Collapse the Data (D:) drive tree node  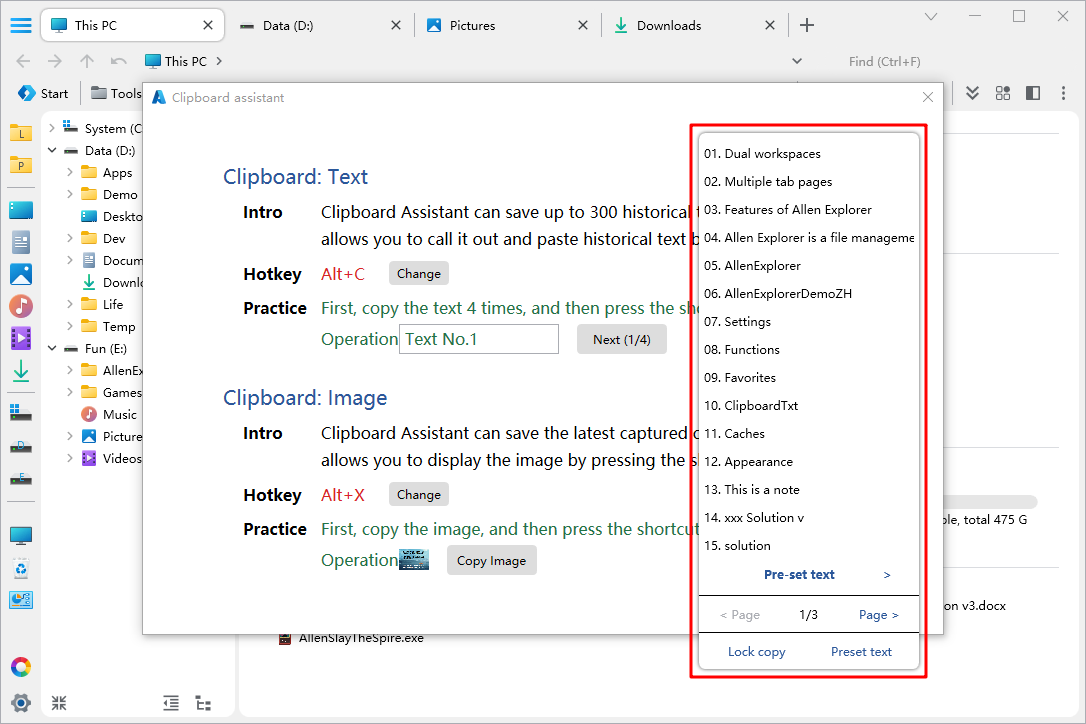(x=52, y=151)
